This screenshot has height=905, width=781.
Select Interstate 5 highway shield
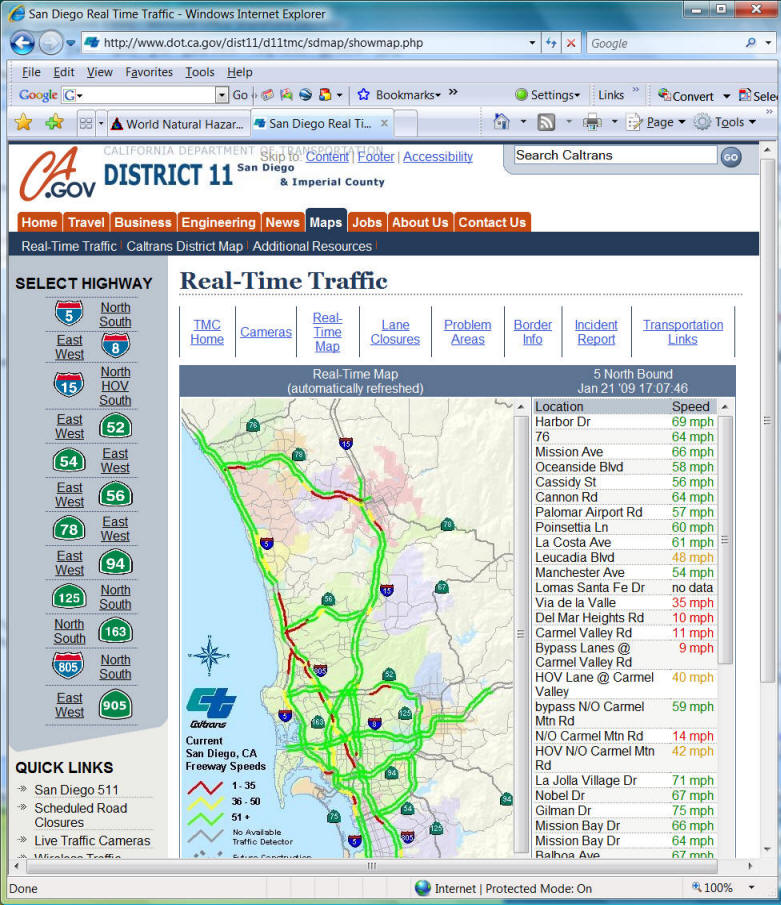69,313
